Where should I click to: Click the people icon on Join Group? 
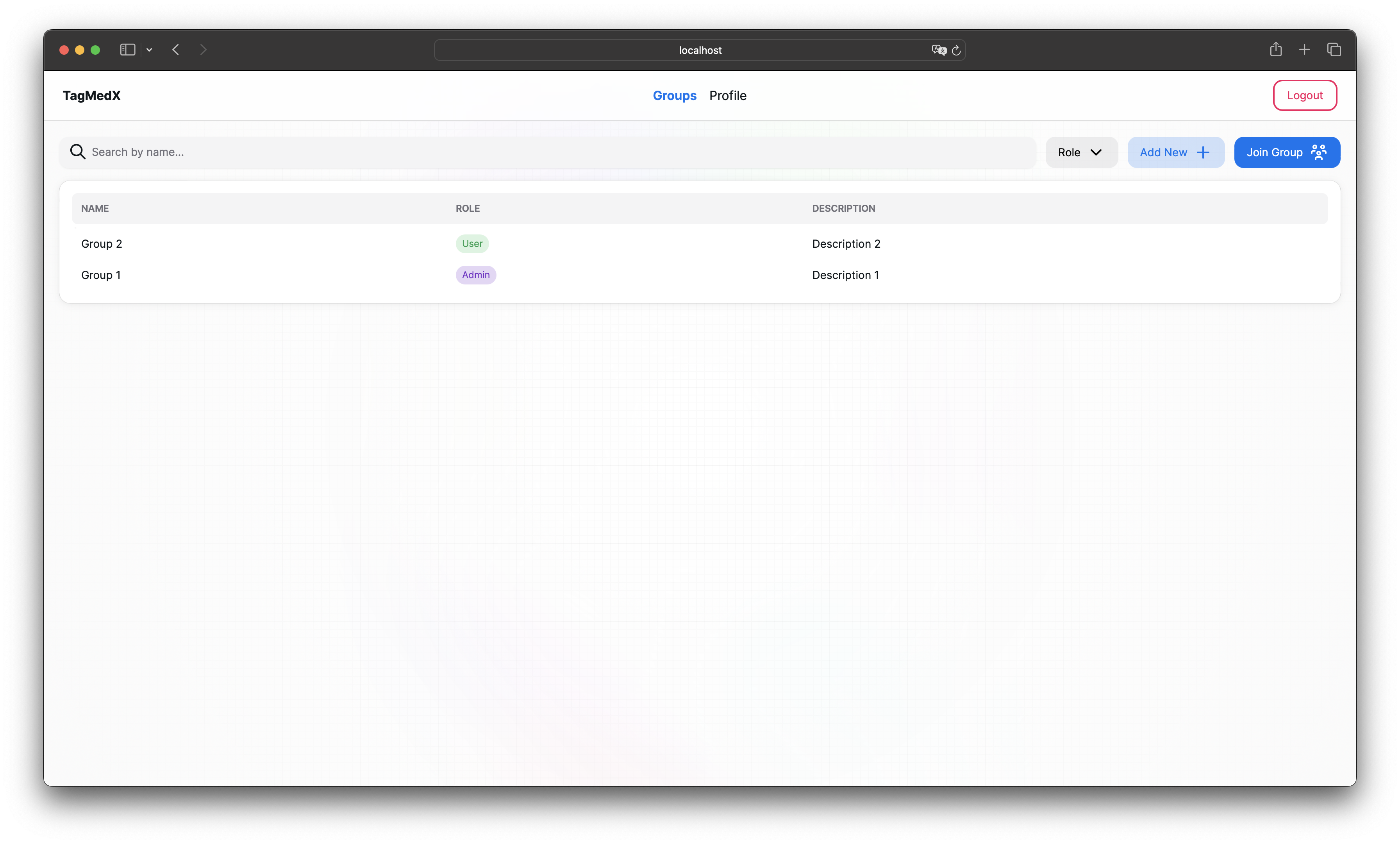1318,152
